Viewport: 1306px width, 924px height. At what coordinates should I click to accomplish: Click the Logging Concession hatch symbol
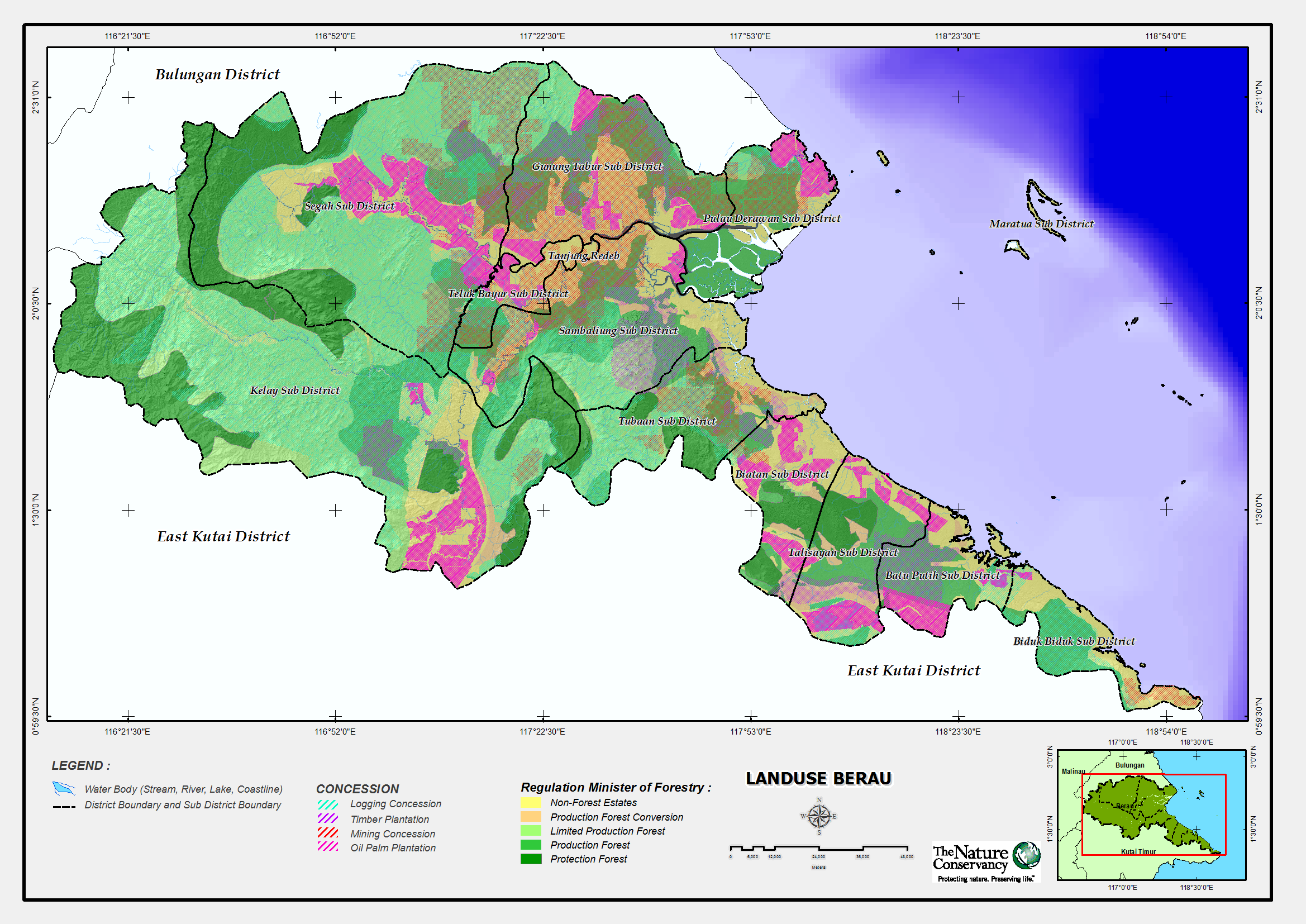click(x=328, y=804)
